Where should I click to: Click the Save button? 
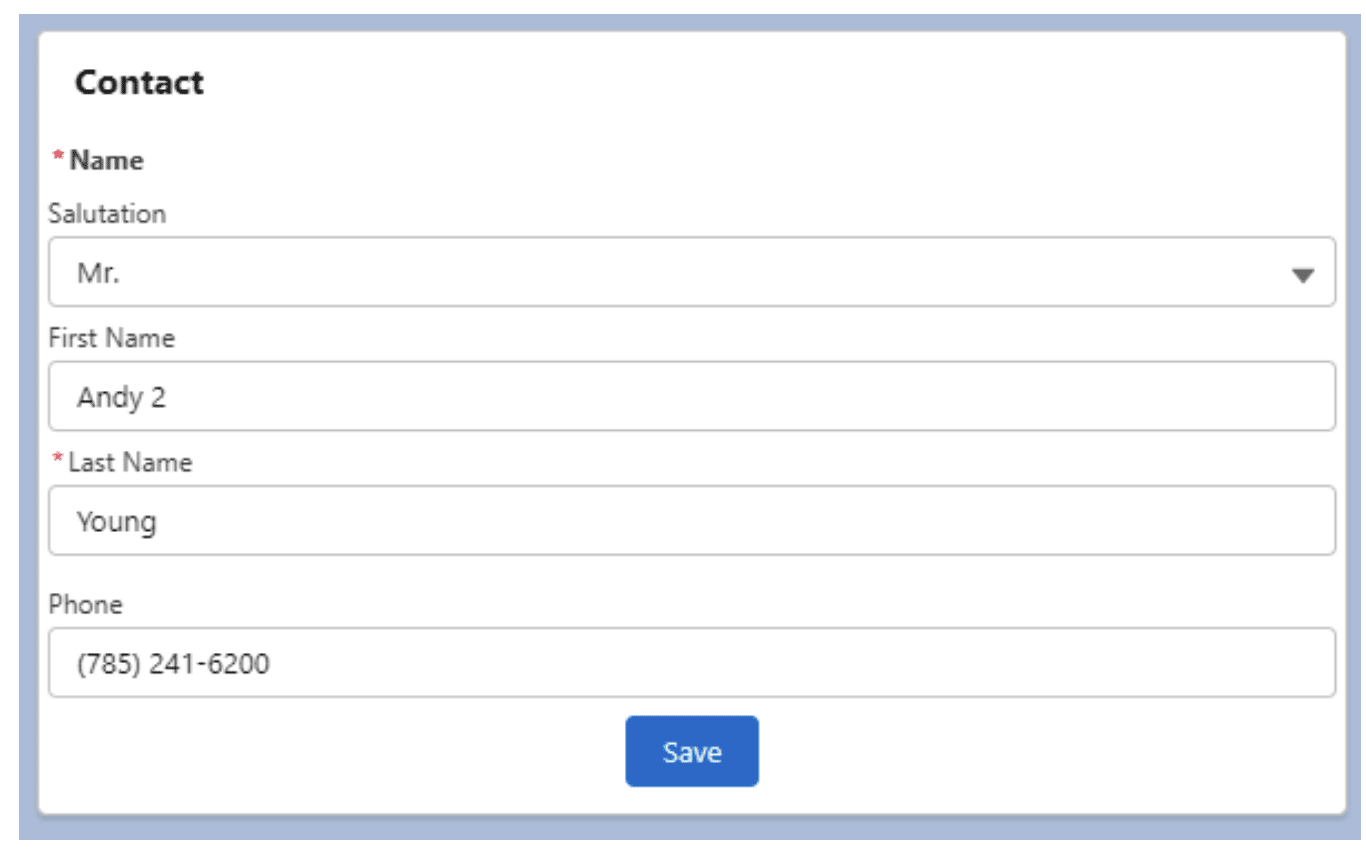(693, 752)
